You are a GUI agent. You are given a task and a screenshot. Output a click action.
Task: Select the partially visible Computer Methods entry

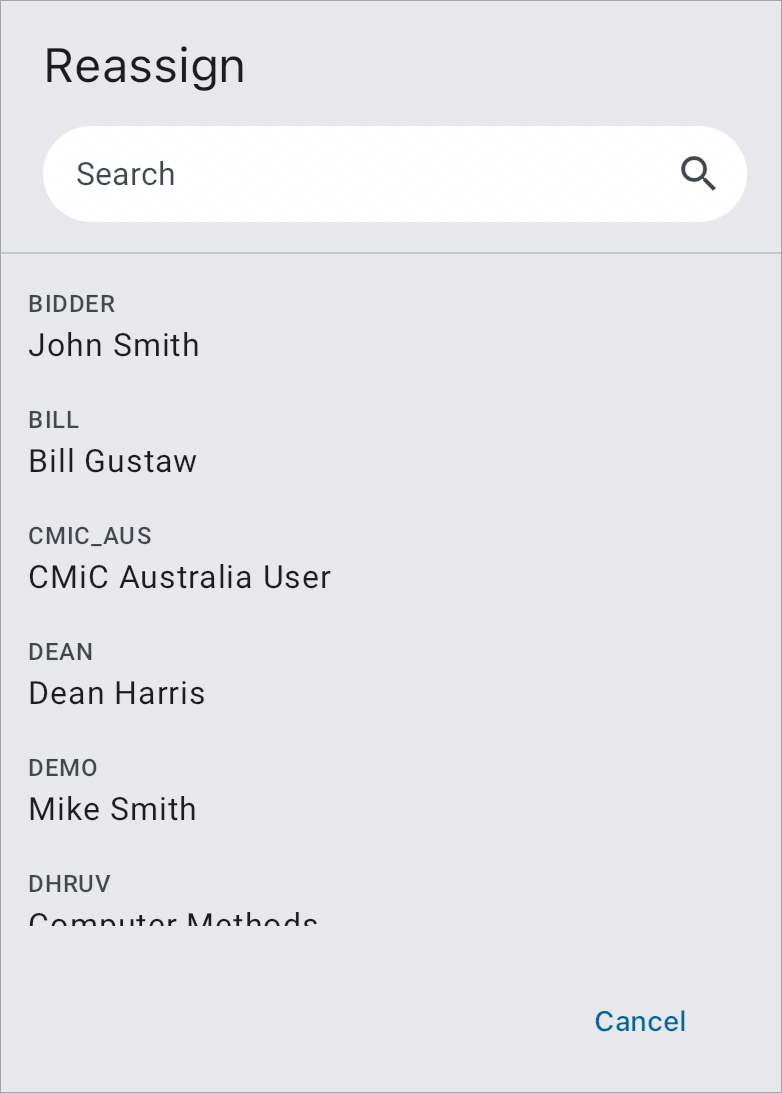[x=173, y=917]
